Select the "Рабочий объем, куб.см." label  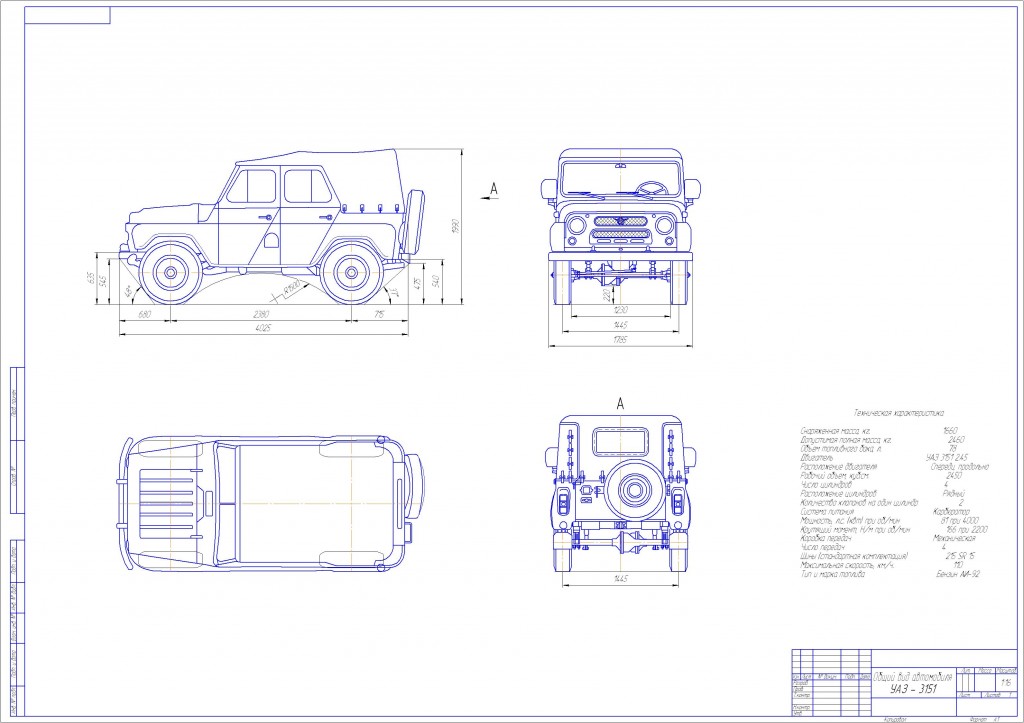(x=834, y=476)
